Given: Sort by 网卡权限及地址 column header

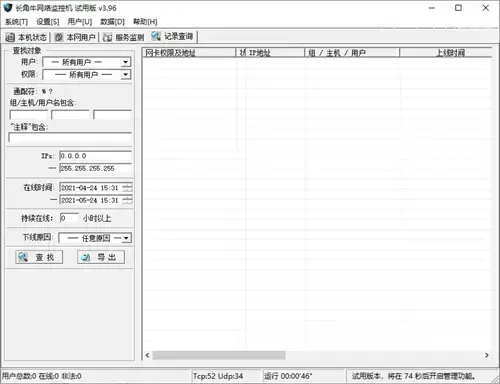Looking at the screenshot, I should point(189,53).
